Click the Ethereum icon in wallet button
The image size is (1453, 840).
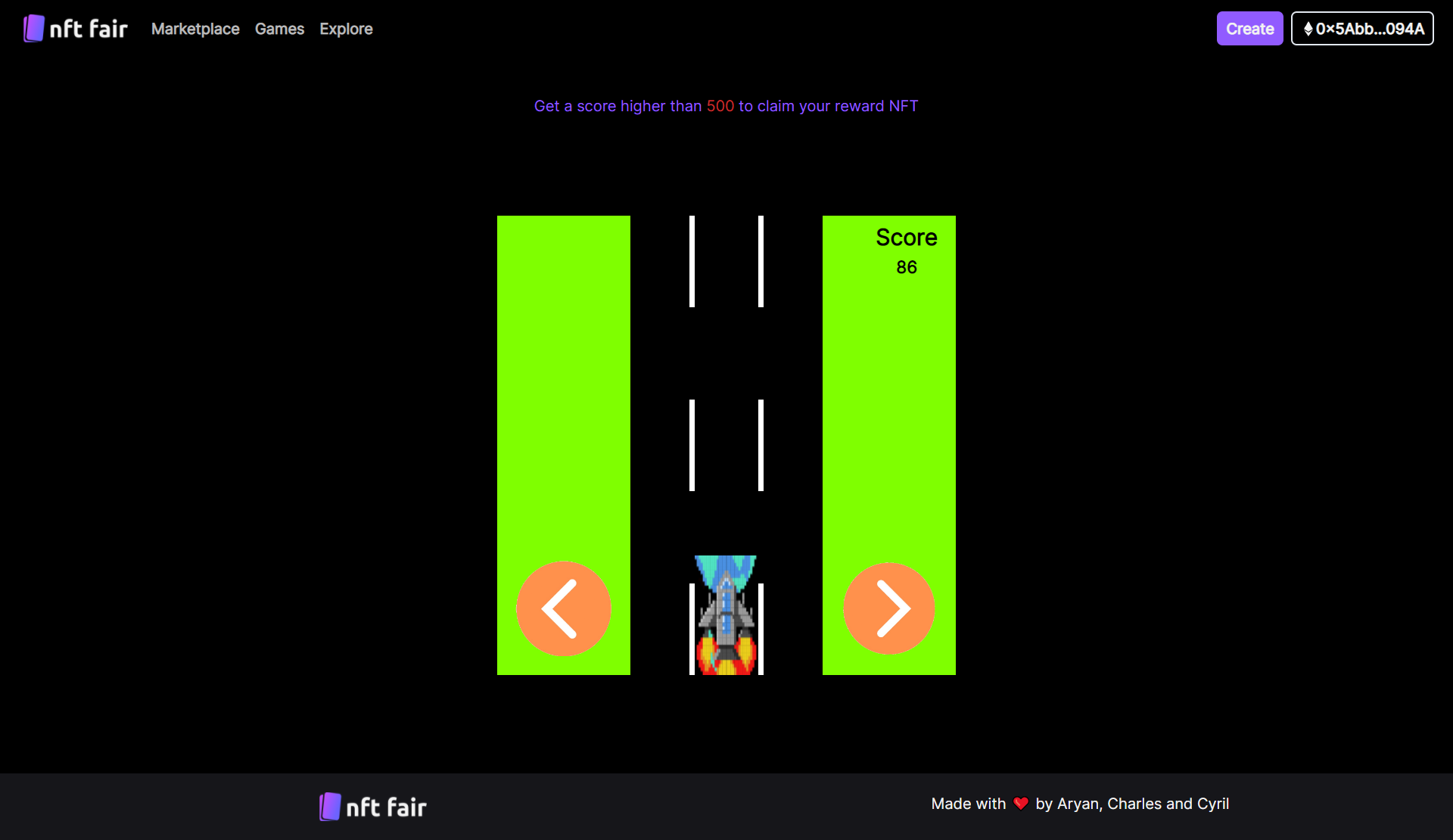point(1308,29)
